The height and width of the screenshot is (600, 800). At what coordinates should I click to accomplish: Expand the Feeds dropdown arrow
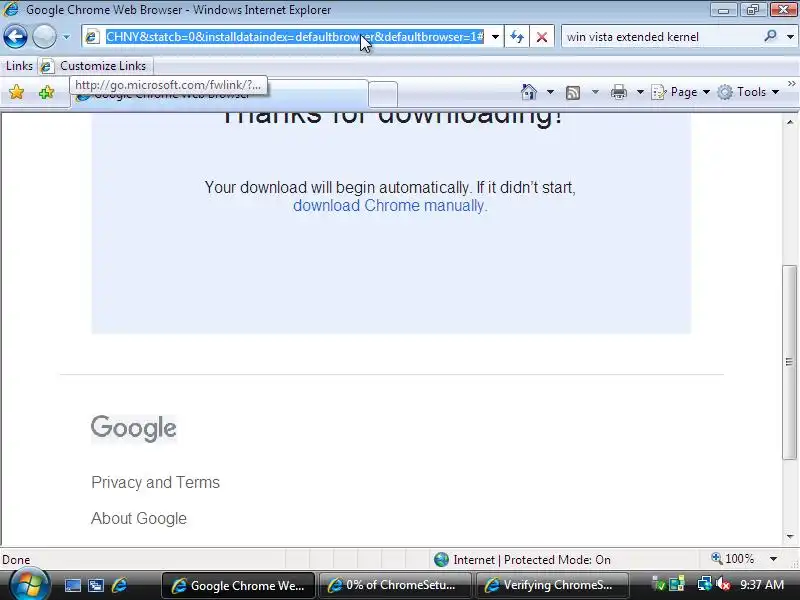[595, 92]
